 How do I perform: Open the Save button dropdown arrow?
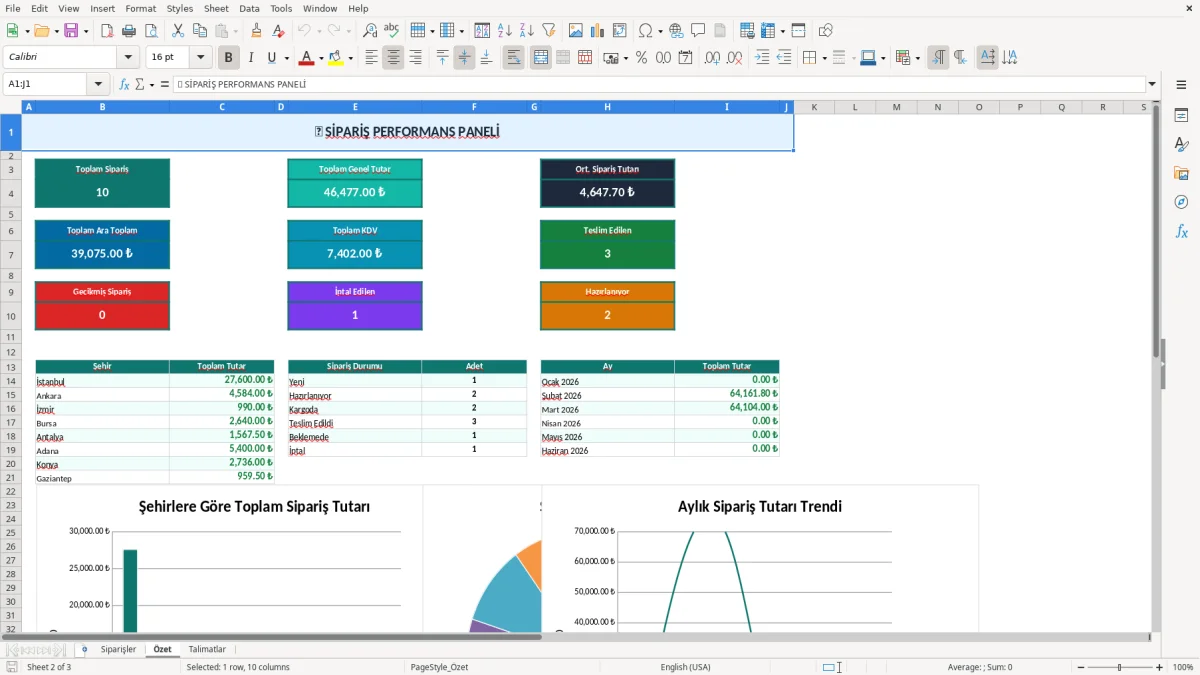tap(86, 31)
